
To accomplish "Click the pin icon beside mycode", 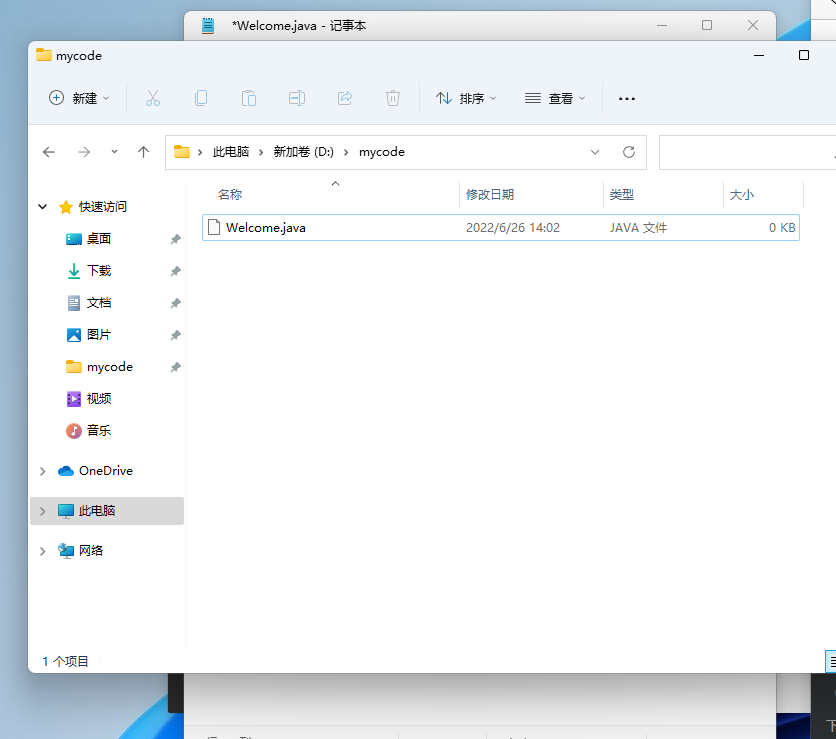I will pyautogui.click(x=175, y=367).
